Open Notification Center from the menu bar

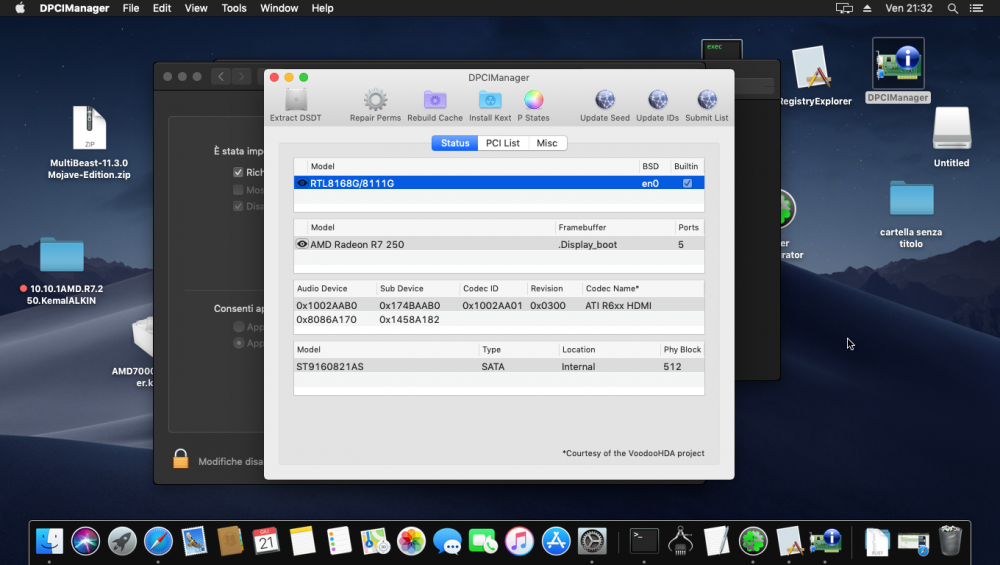(x=976, y=8)
